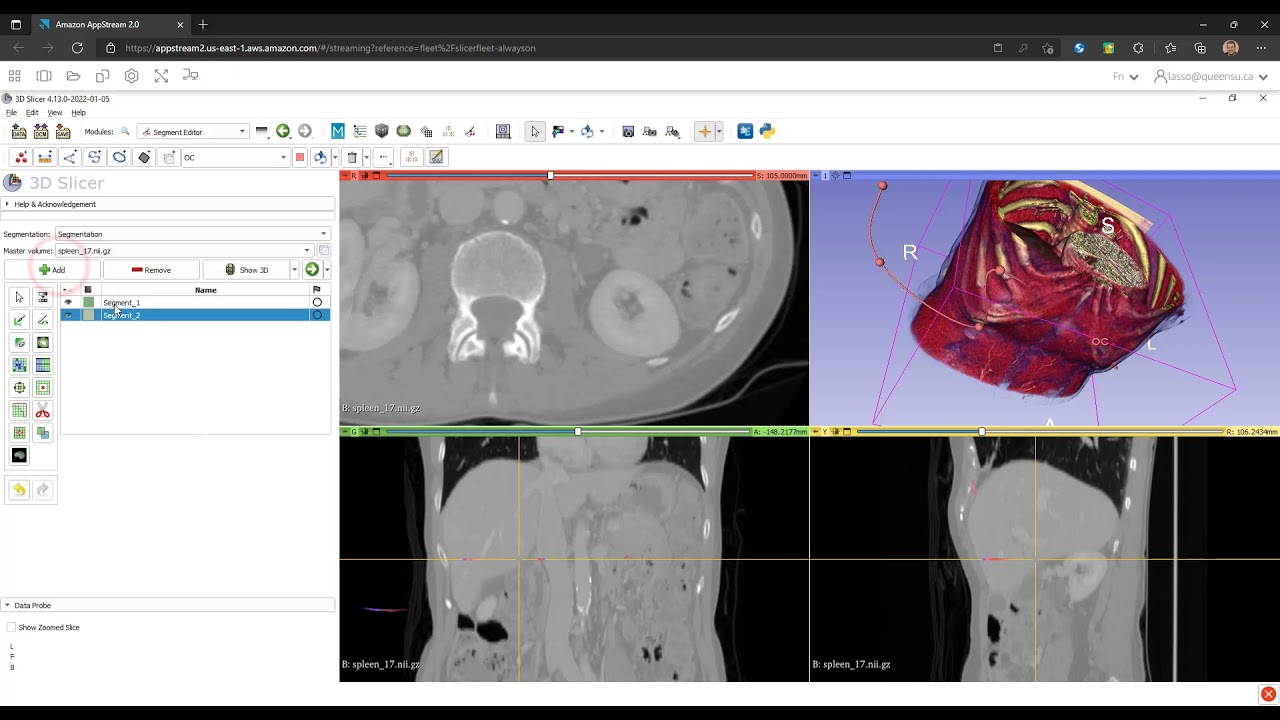Toggle visibility eye of Segment_1
This screenshot has height=720, width=1280.
tap(68, 302)
